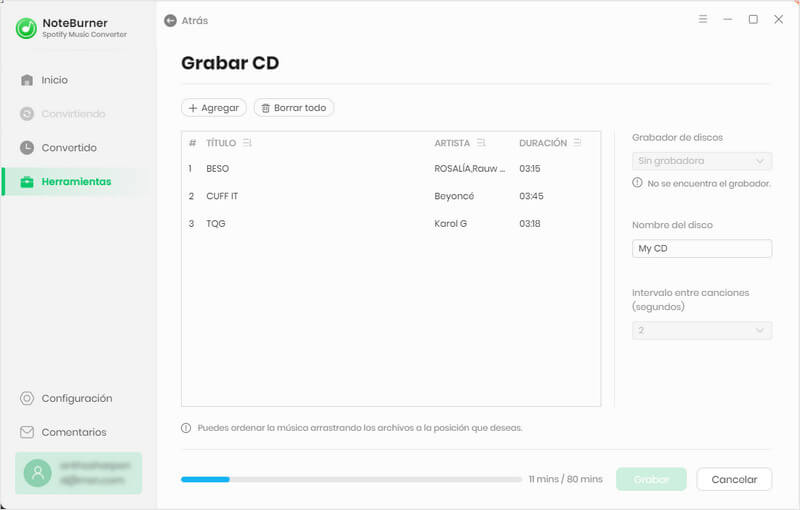
Task: Click duration 03:45 cell
Action: pyautogui.click(x=531, y=196)
